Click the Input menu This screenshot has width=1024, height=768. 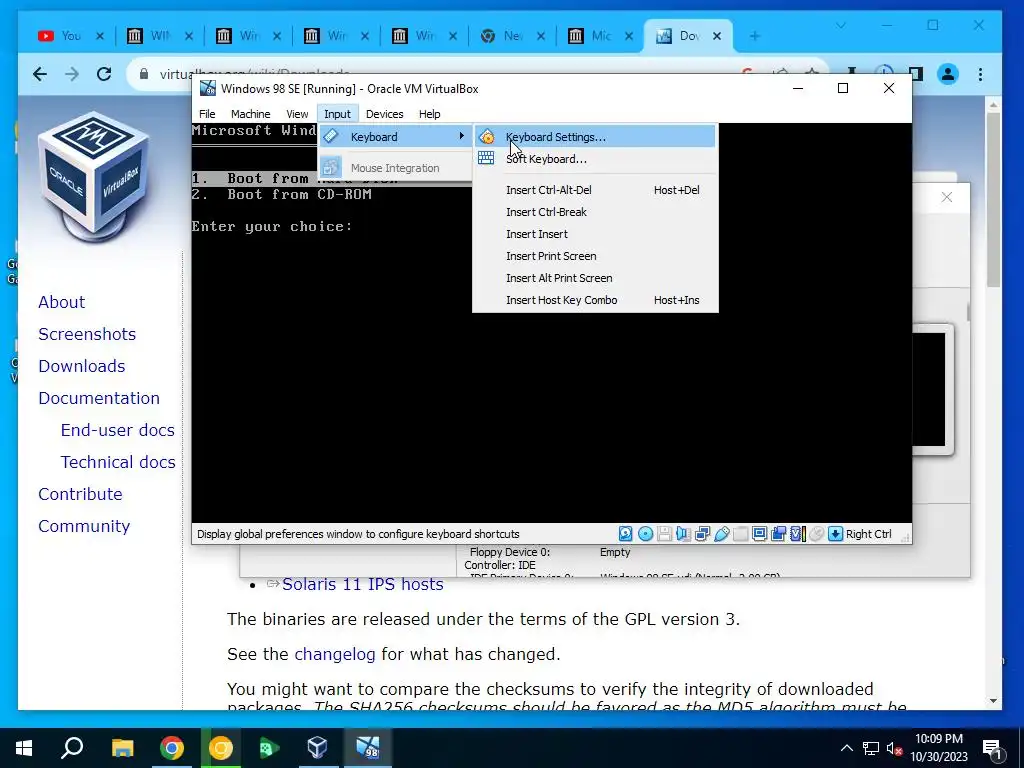(338, 114)
